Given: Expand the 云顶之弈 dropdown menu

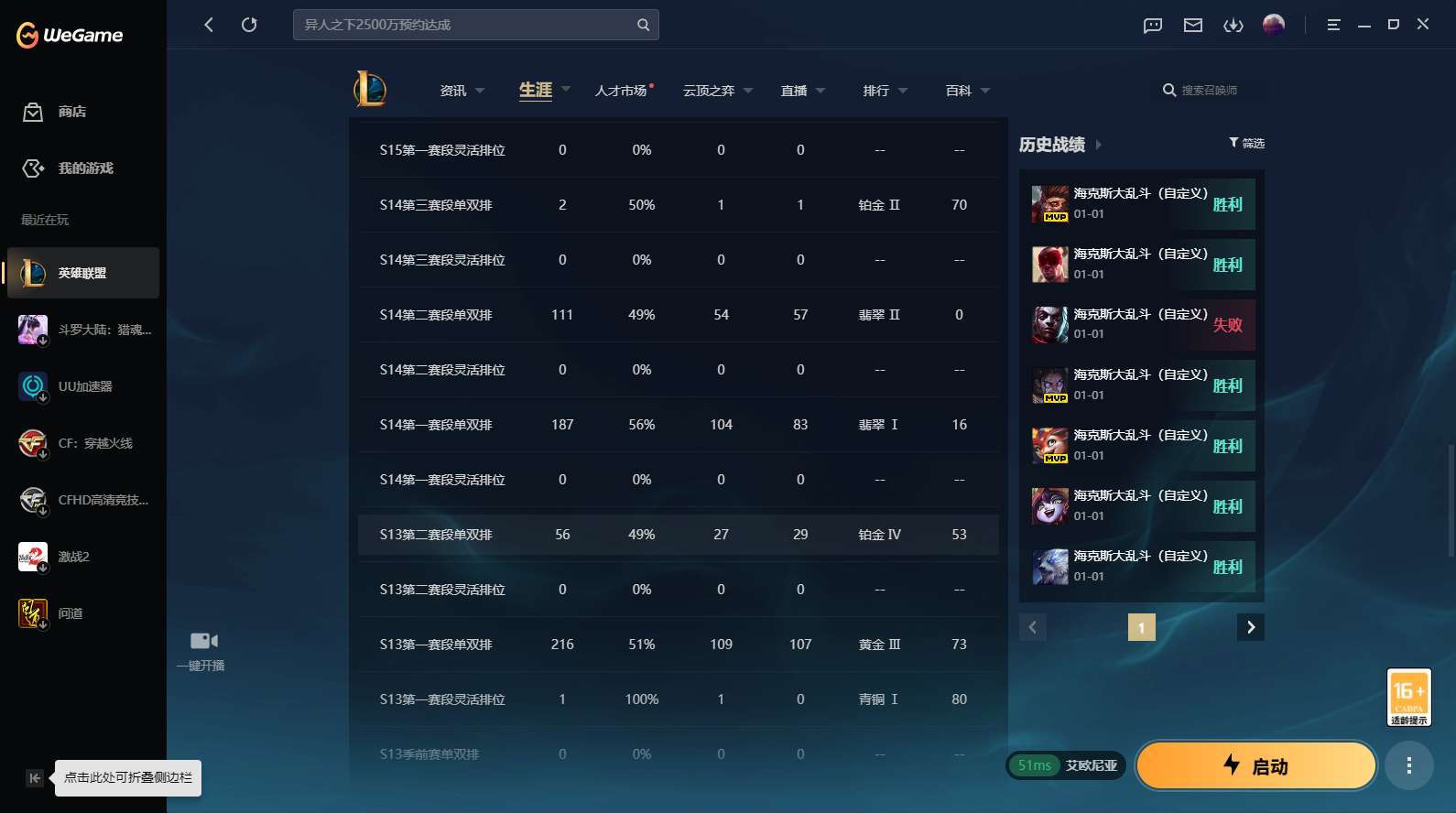Looking at the screenshot, I should pyautogui.click(x=718, y=91).
